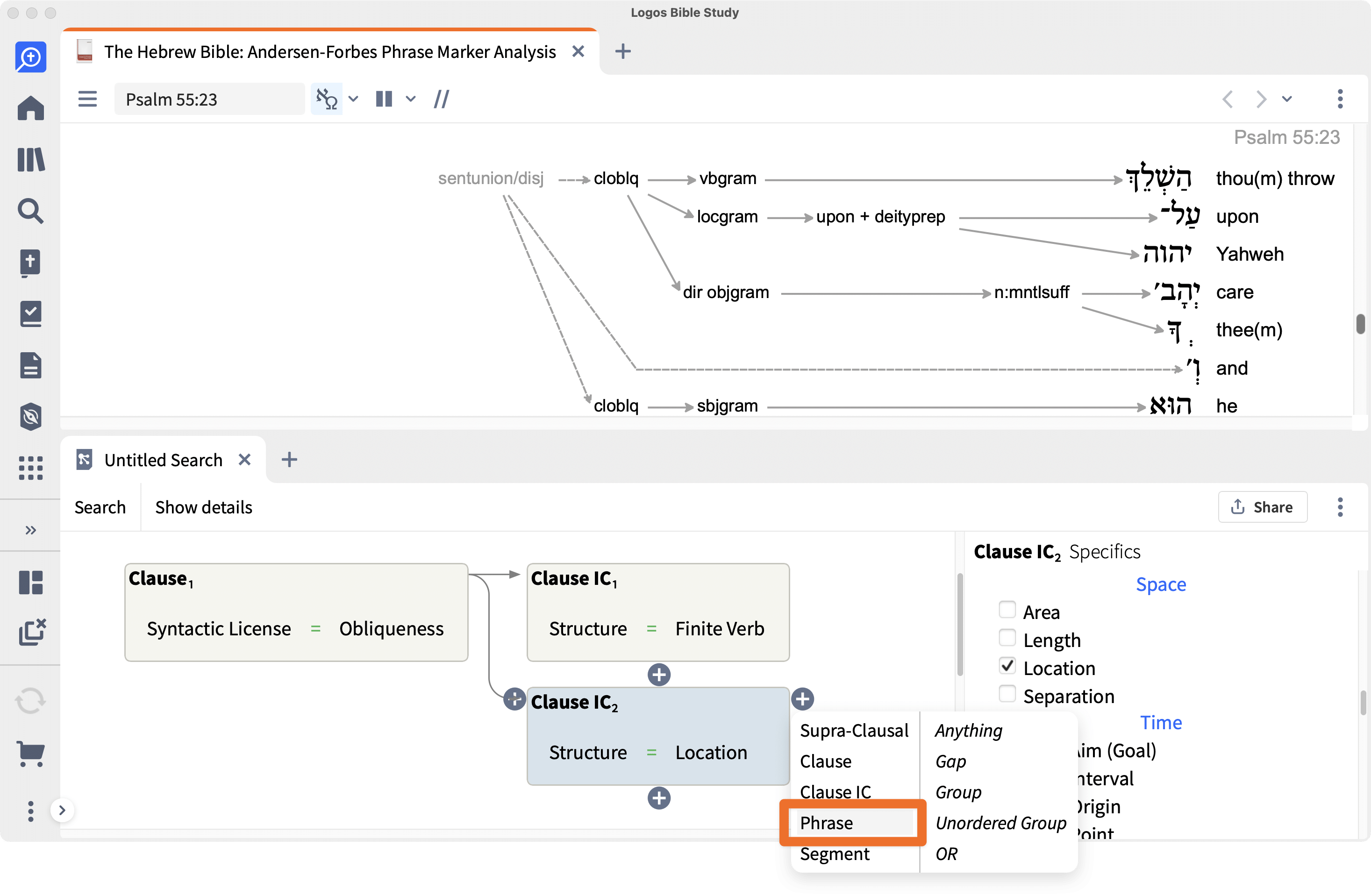
Task: Go to next with right chevron
Action: point(1262,99)
